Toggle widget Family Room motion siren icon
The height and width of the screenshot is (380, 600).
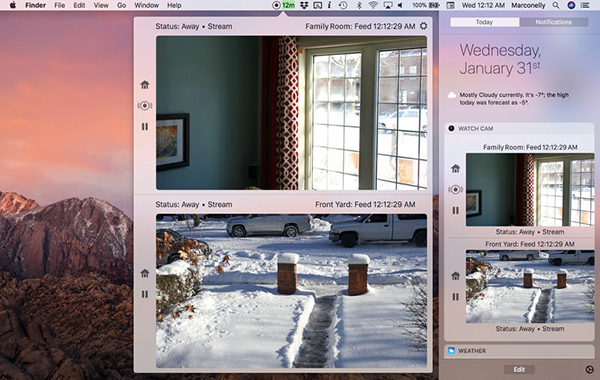[x=455, y=189]
